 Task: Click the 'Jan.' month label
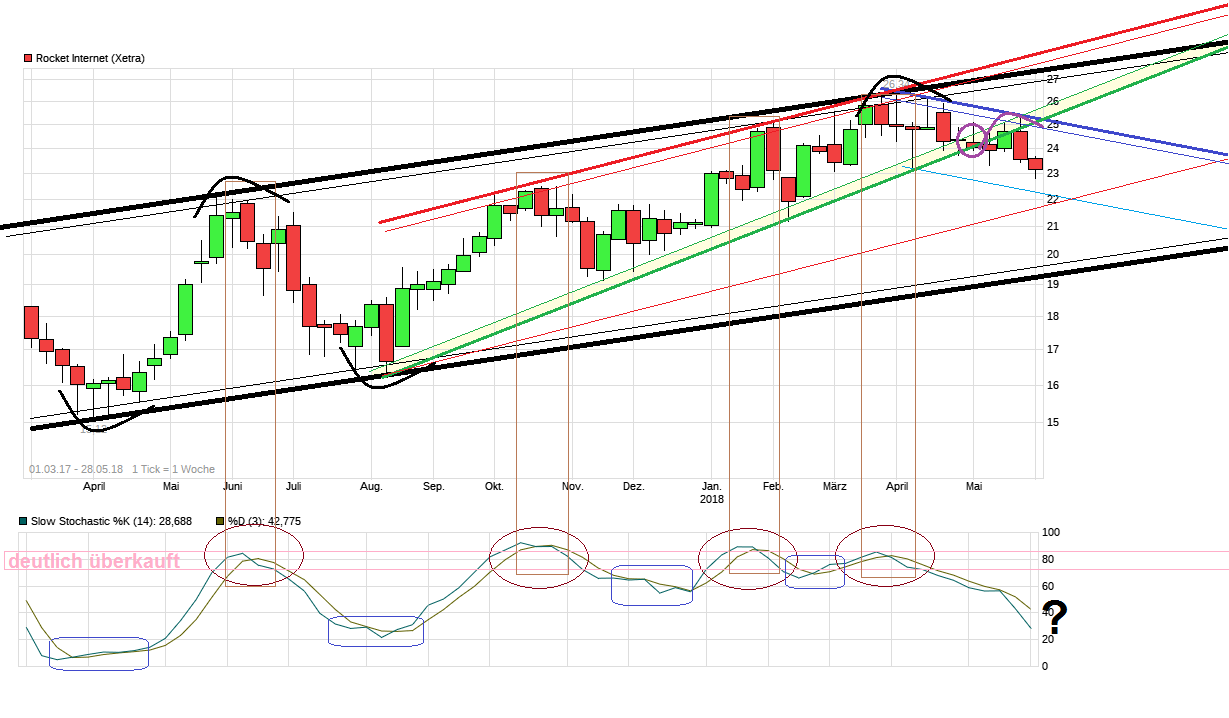click(712, 486)
